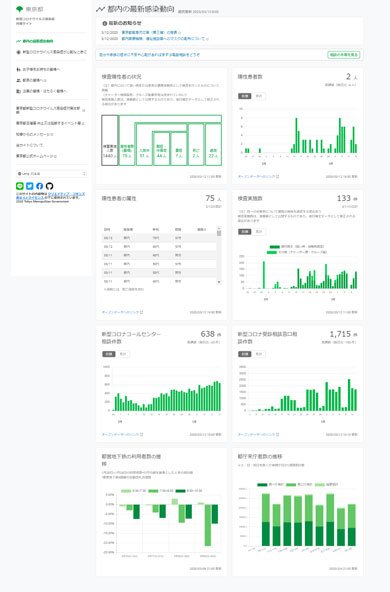Select 累計 view in コールセンター相談件数 card
Viewport: 390px width, 592px height.
pyautogui.click(x=123, y=354)
